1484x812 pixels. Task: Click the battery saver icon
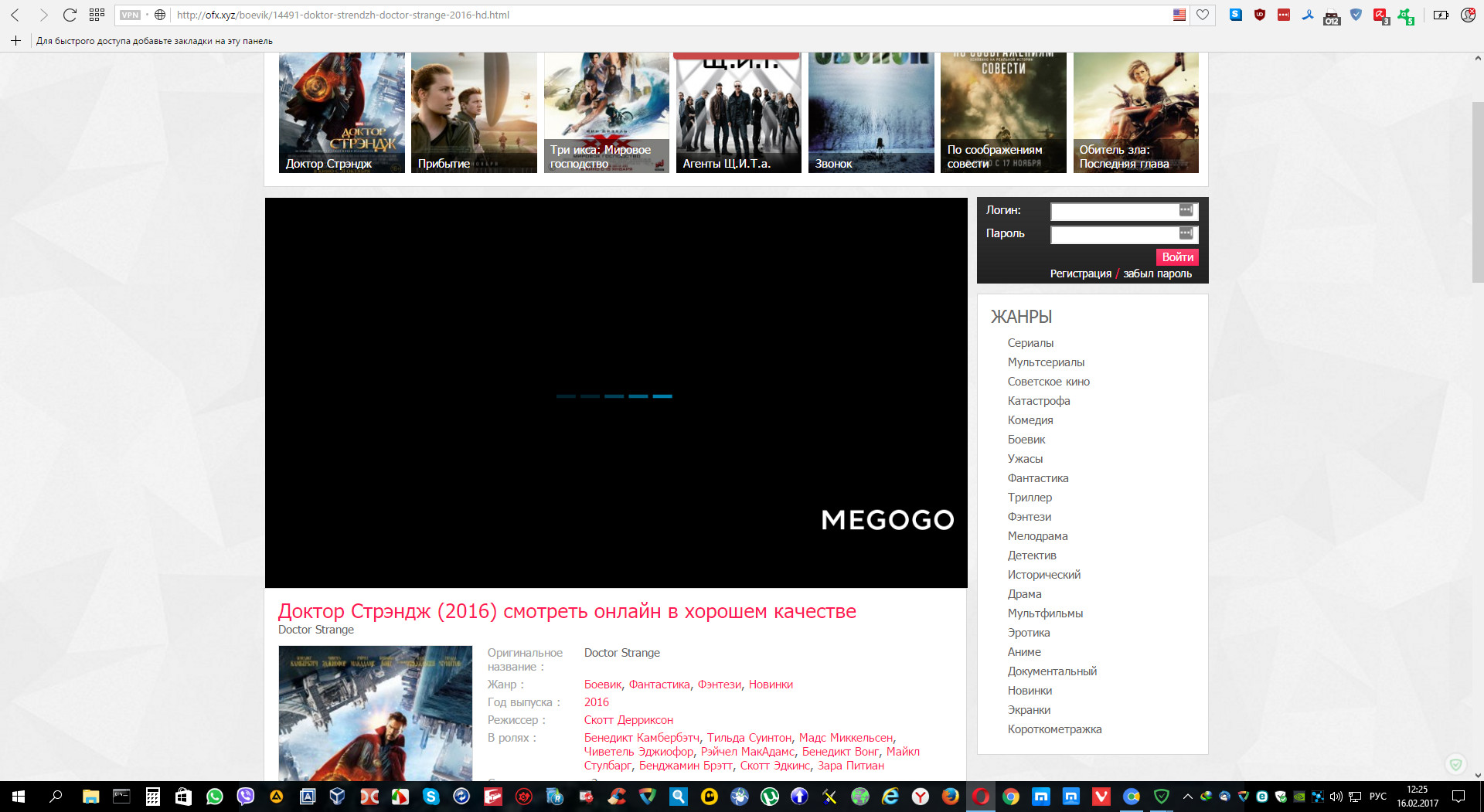point(1441,15)
